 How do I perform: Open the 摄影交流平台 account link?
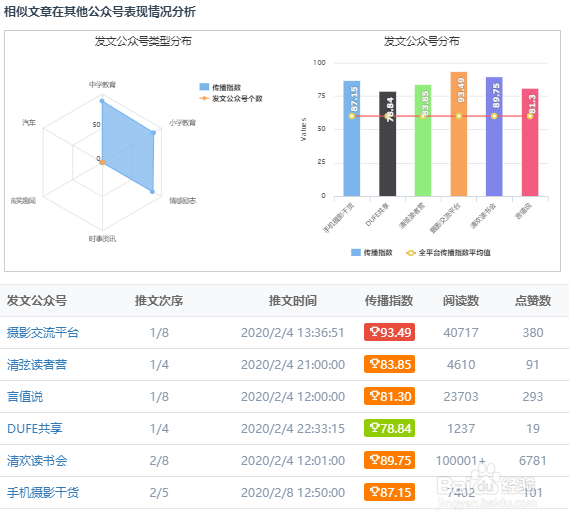43,332
